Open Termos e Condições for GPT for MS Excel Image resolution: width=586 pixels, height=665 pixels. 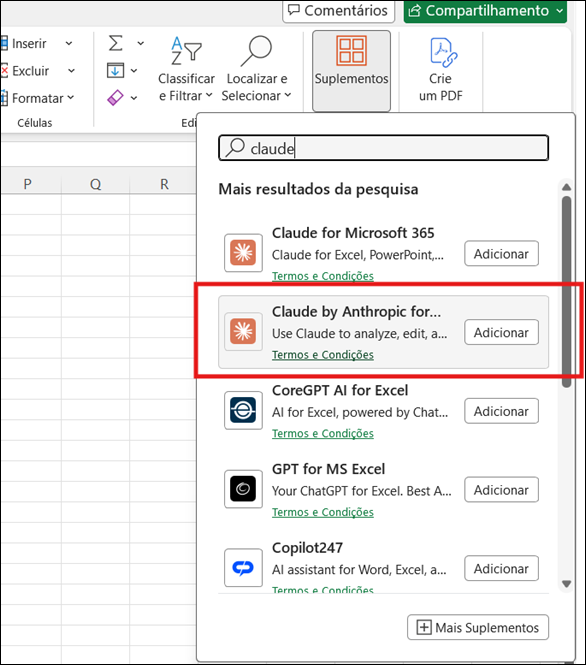click(x=323, y=512)
